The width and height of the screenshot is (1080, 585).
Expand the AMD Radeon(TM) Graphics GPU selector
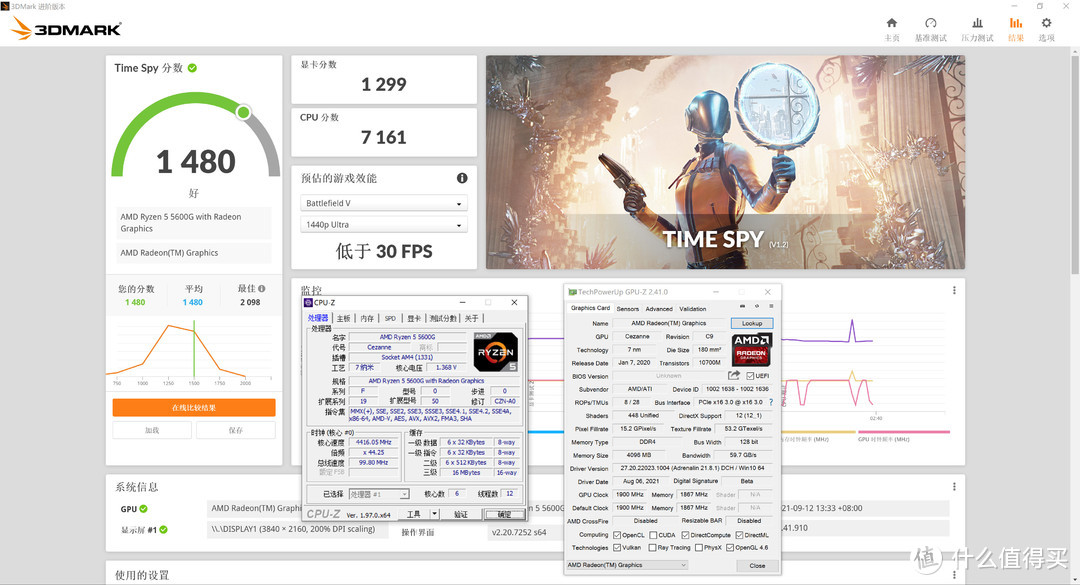[627, 565]
